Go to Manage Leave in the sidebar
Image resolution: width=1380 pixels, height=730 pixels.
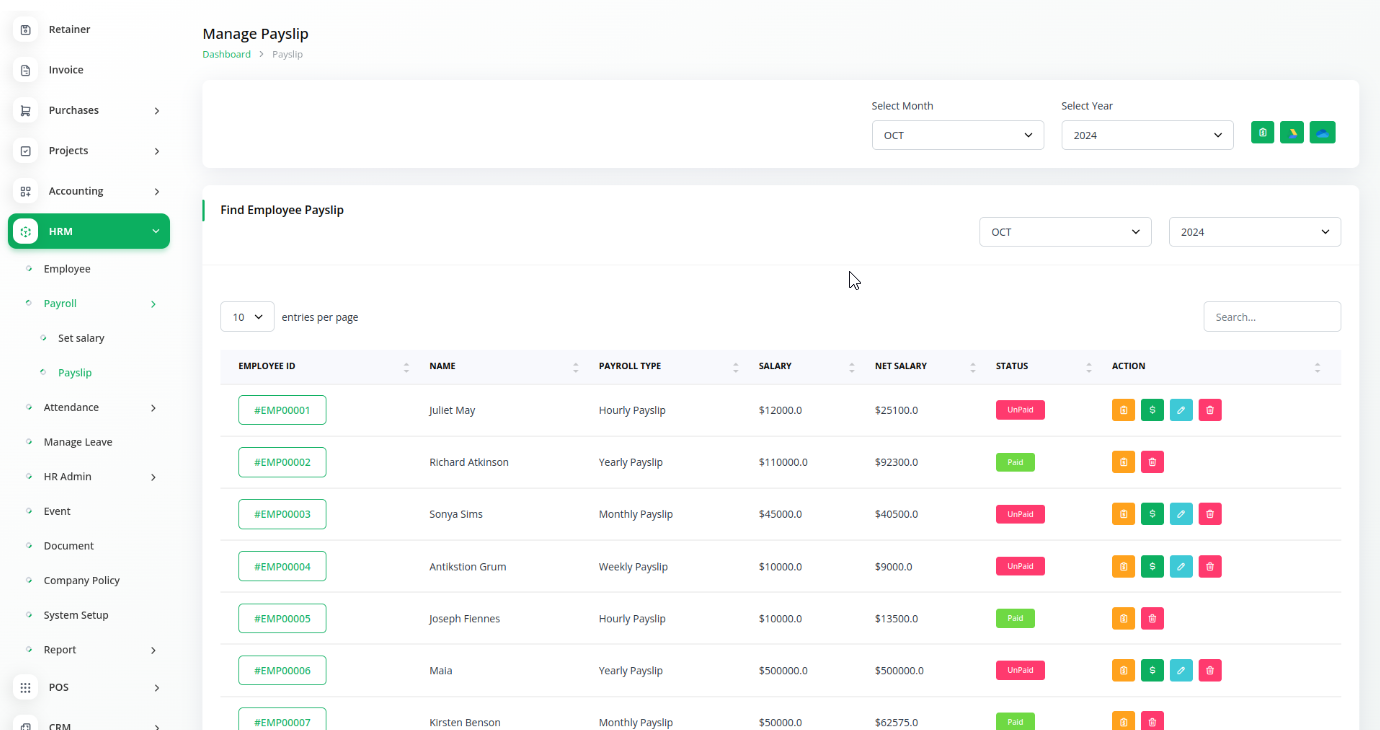(x=78, y=442)
